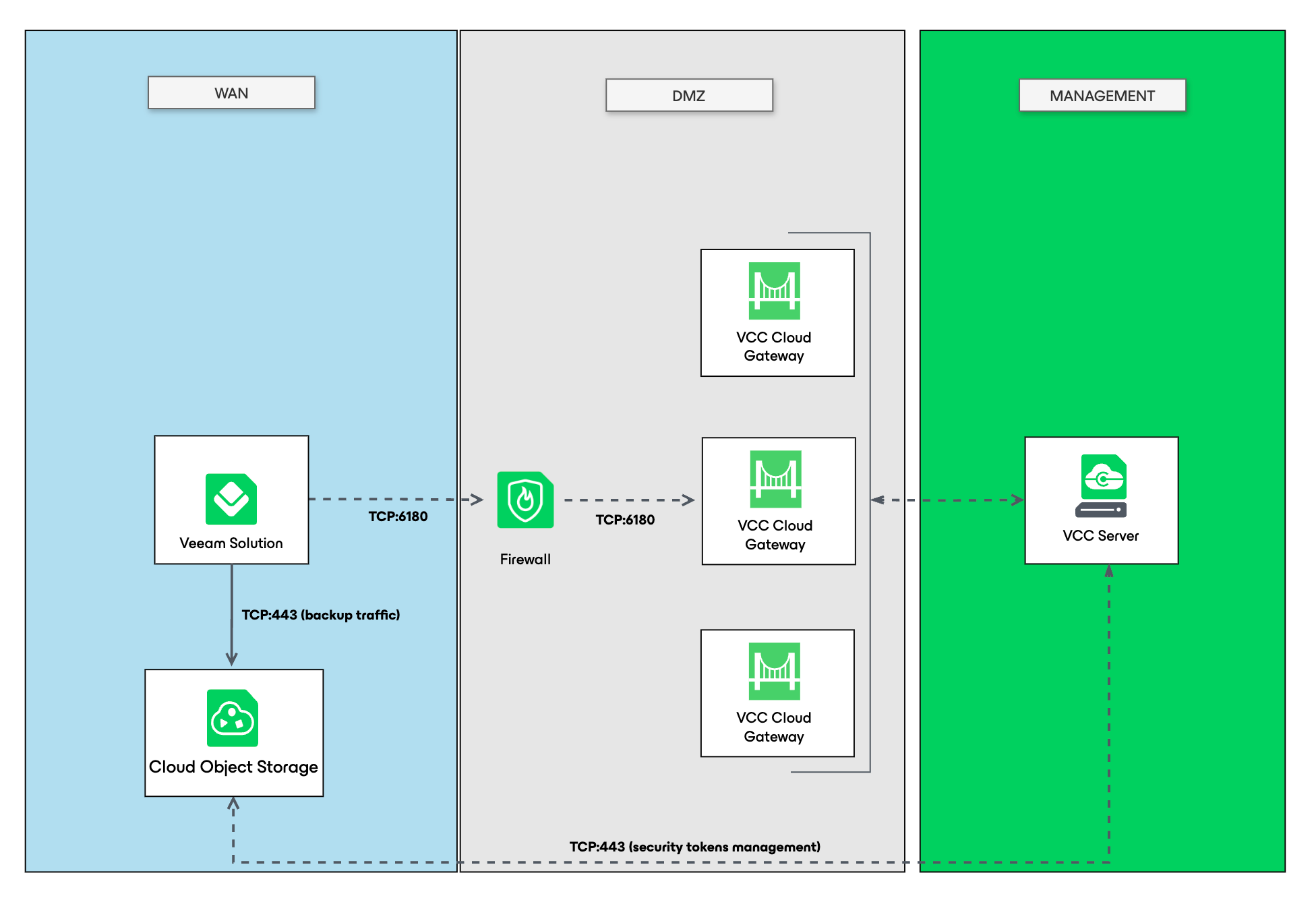Screen dimensions: 1316x898
Task: Click TCP:6180 label left of Firewall
Action: point(398,516)
